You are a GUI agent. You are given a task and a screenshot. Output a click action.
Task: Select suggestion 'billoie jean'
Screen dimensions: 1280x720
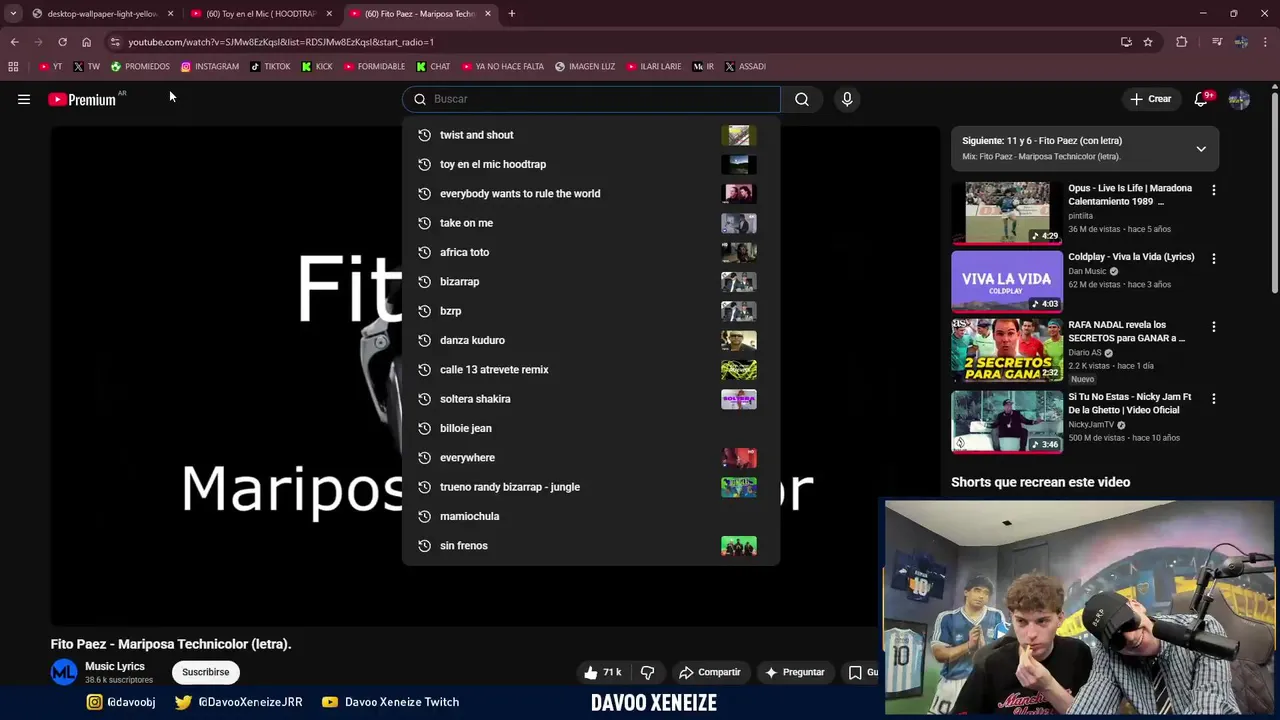coord(590,428)
